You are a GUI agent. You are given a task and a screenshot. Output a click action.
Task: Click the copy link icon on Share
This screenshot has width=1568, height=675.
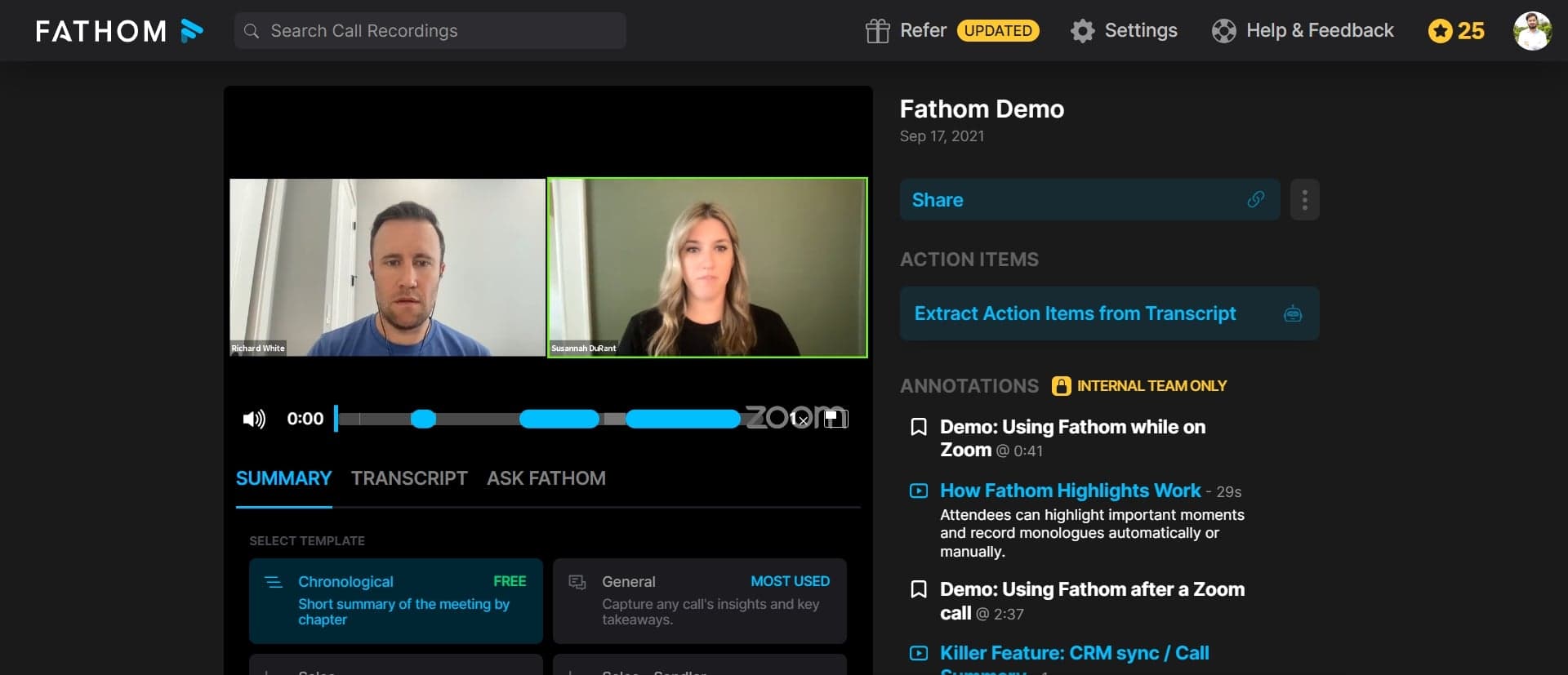tap(1255, 200)
